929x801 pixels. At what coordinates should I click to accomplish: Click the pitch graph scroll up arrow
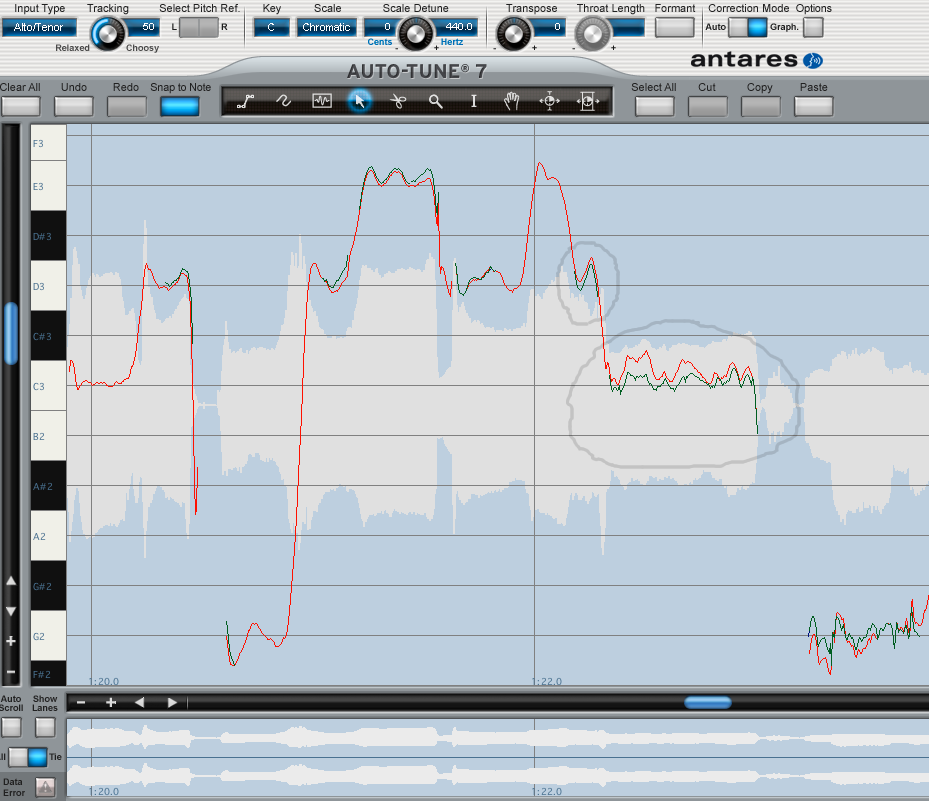11,581
